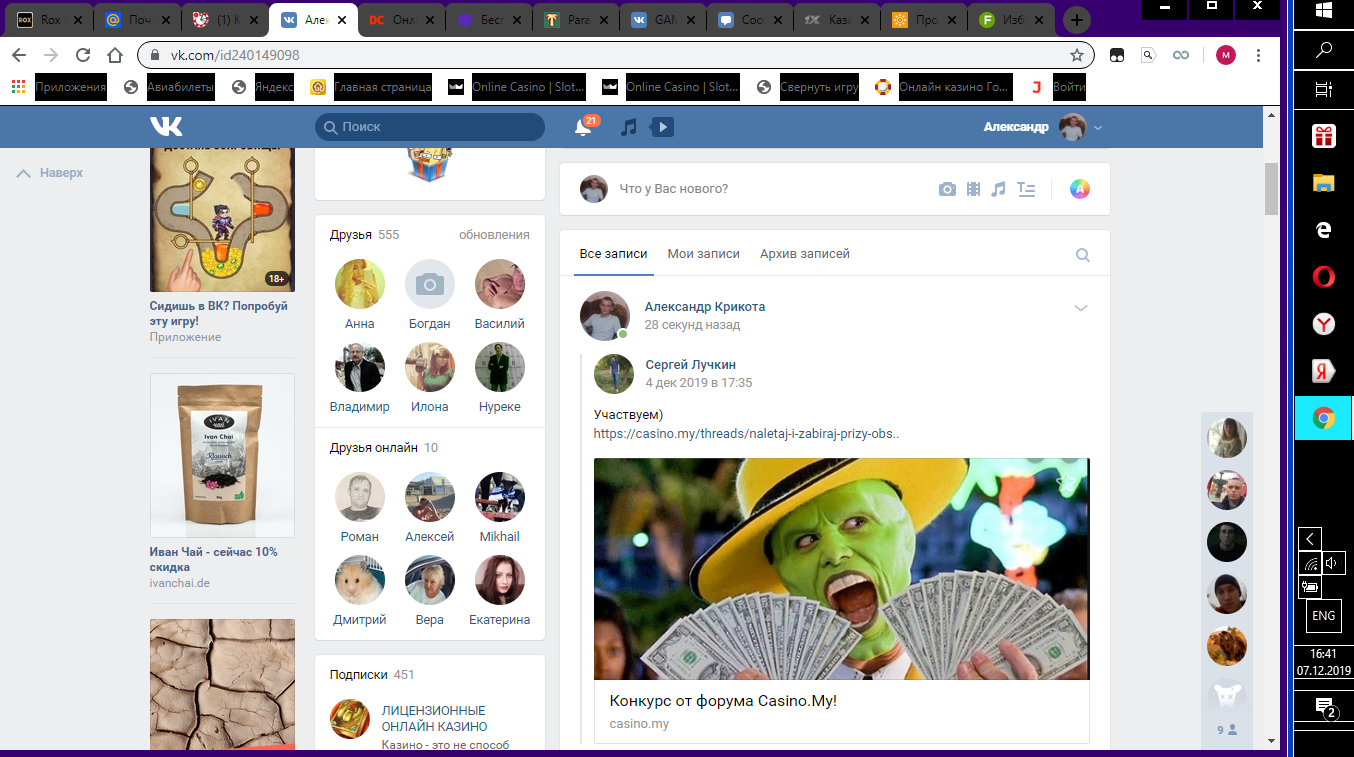
Task: Open the article editor icon in composer
Action: coord(1025,188)
